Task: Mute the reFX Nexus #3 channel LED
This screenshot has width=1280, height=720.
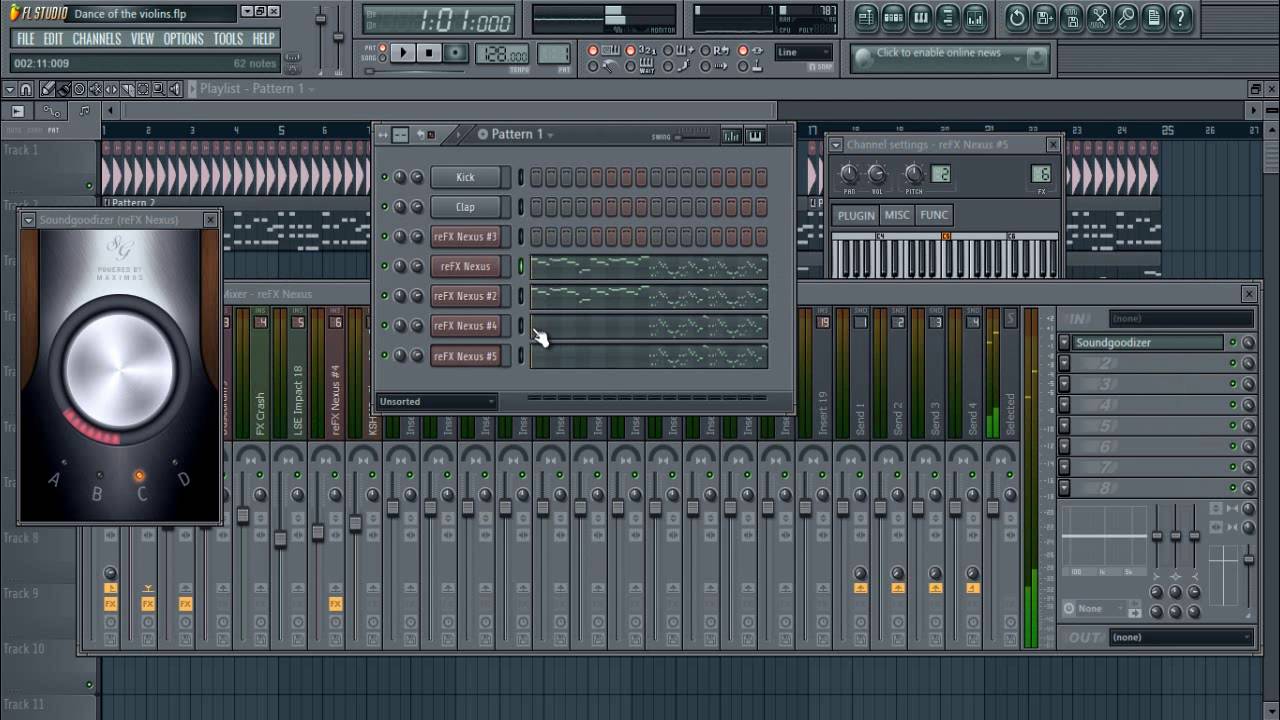Action: point(384,237)
